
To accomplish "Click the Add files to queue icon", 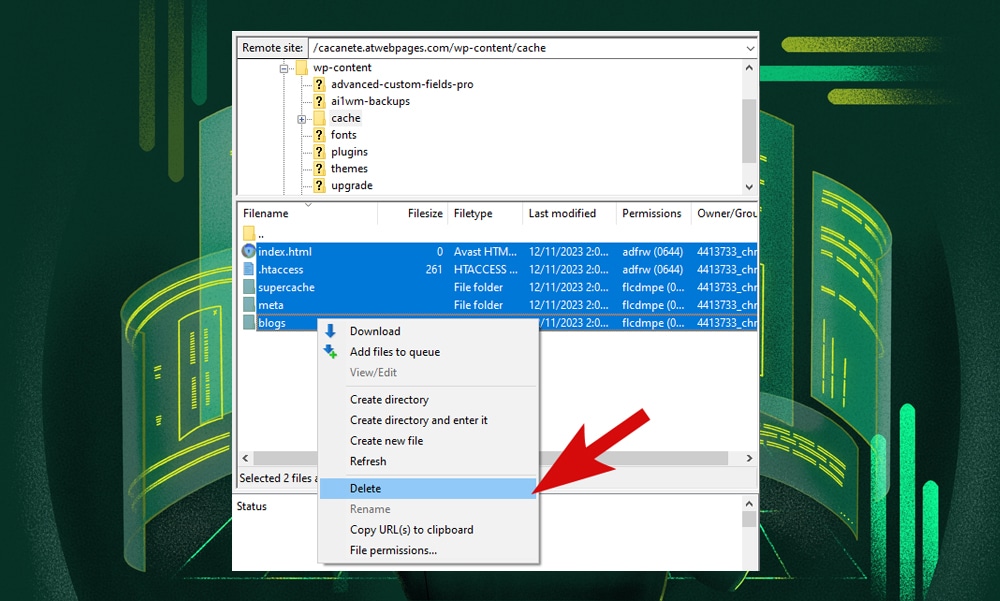I will coord(330,351).
